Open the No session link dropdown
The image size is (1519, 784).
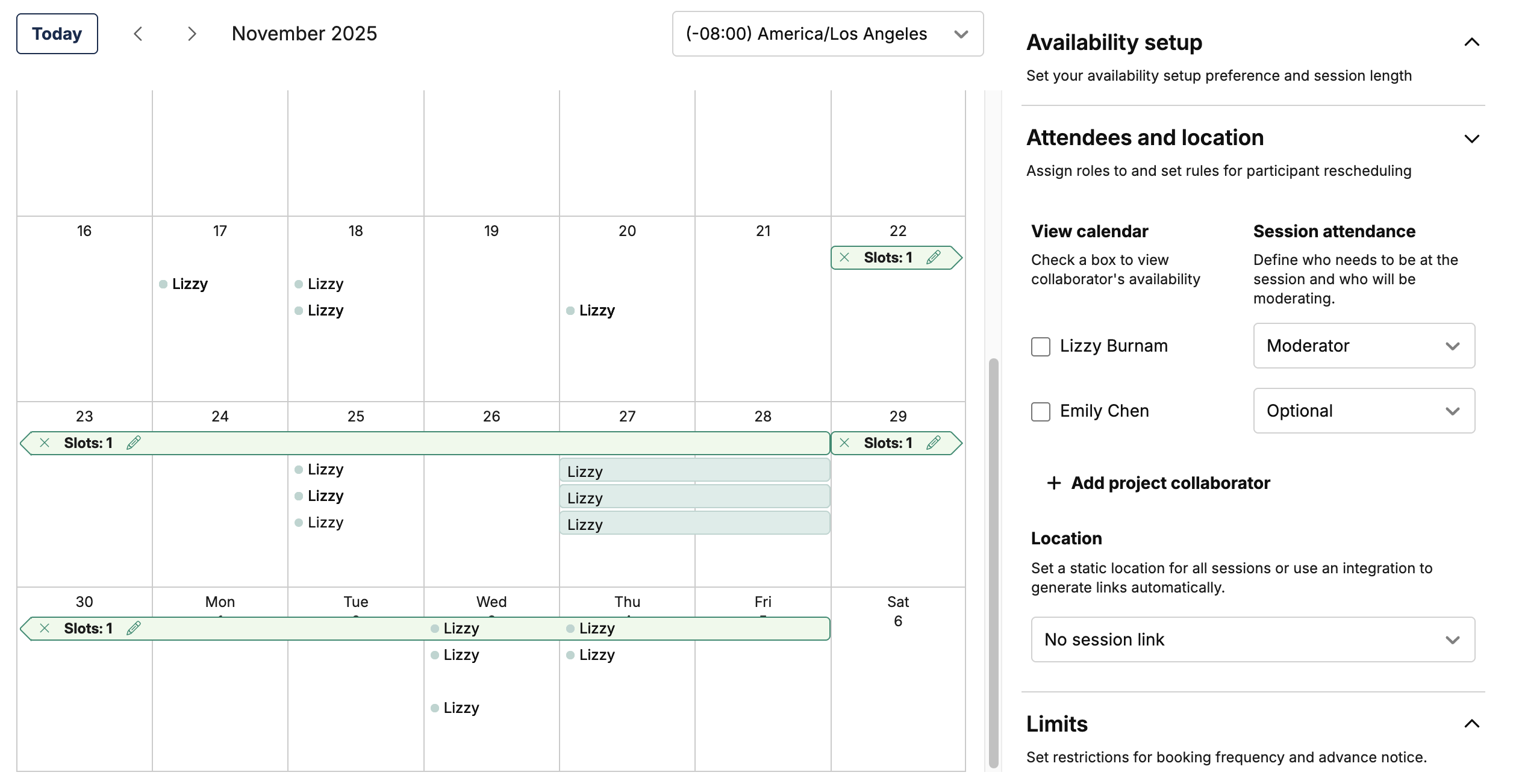pos(1253,639)
